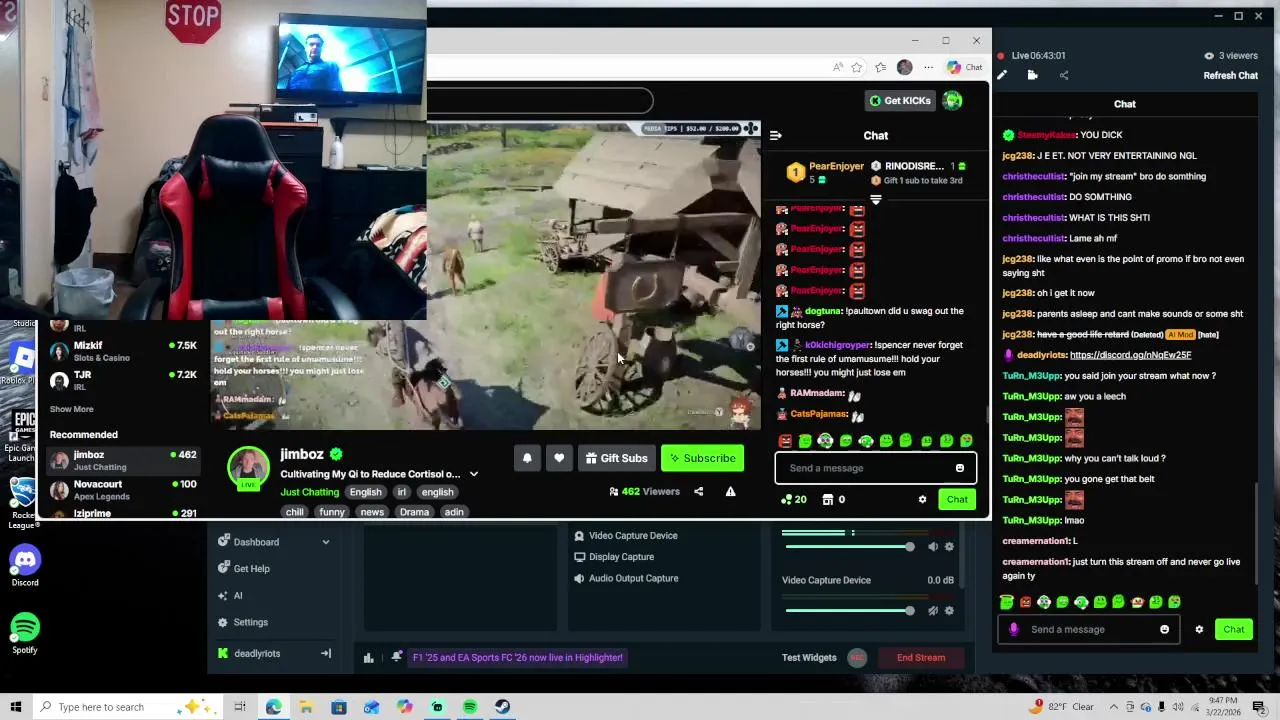Open gear settings for upper audio mixer channel
The width and height of the screenshot is (1280, 720).
949,546
